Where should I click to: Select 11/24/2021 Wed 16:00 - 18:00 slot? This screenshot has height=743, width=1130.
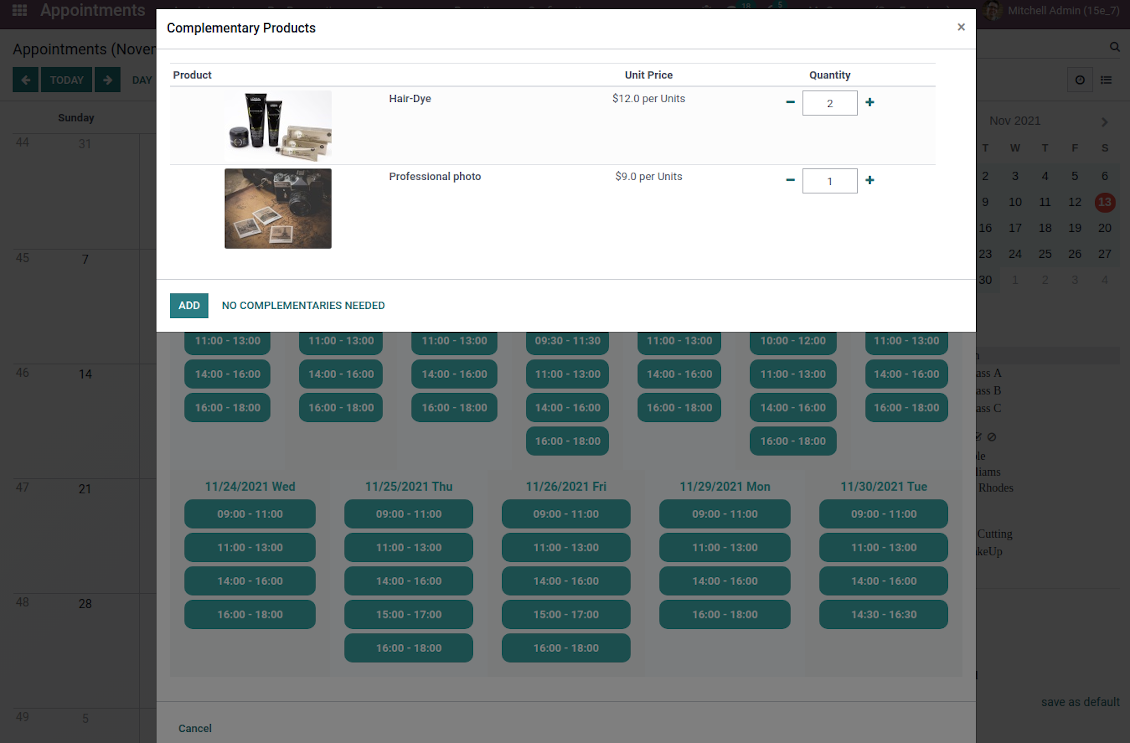click(250, 614)
